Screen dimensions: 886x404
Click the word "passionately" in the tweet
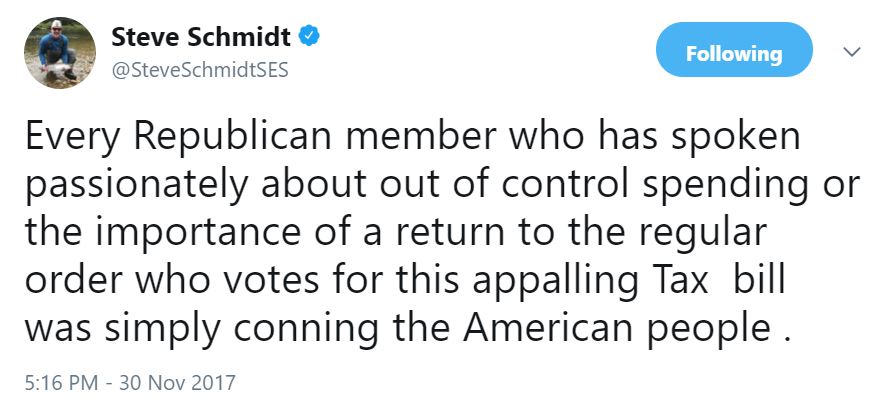click(128, 187)
